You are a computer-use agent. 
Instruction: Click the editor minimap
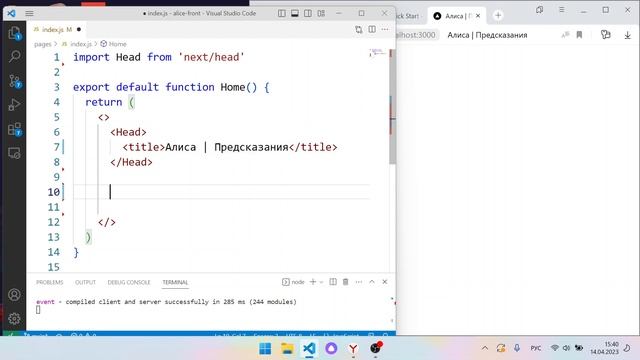pos(378,53)
